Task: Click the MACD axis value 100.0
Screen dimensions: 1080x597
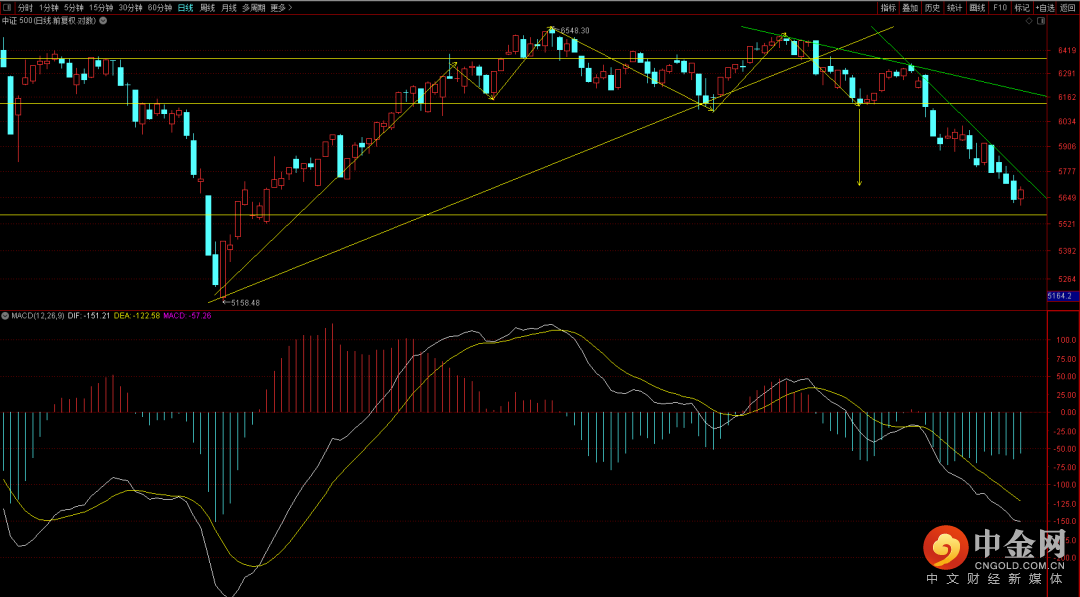Action: (x=1066, y=340)
